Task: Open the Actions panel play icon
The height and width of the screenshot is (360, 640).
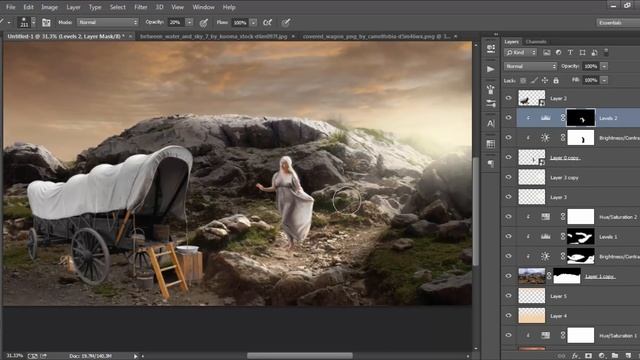Action: [491, 69]
